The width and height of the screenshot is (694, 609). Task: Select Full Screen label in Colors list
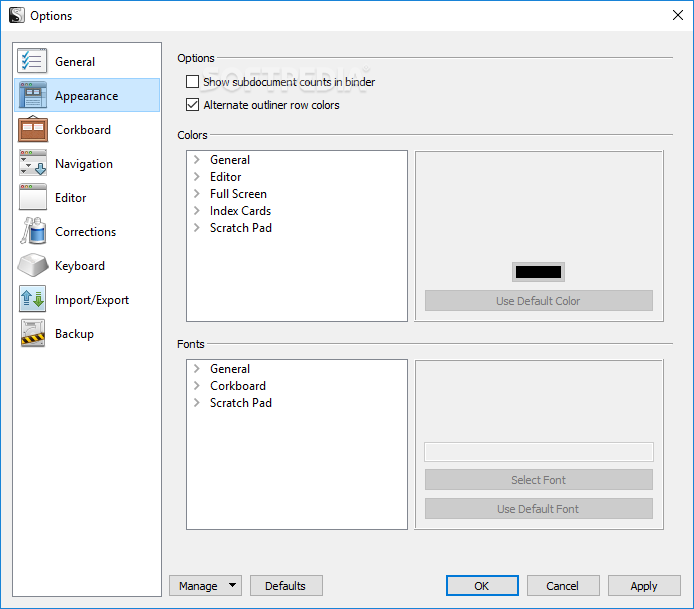coord(238,194)
